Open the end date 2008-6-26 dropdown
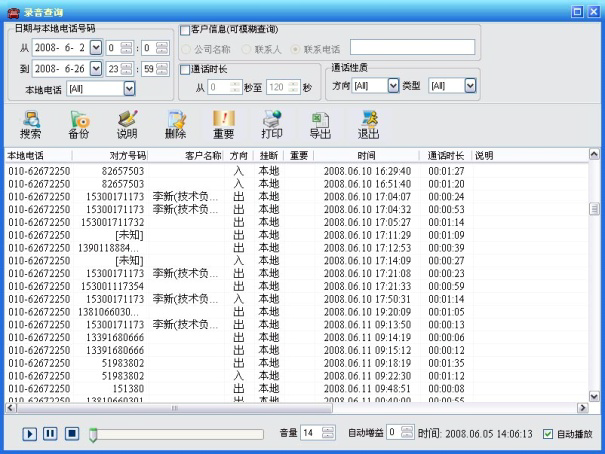This screenshot has height=454, width=605. click(x=96, y=69)
